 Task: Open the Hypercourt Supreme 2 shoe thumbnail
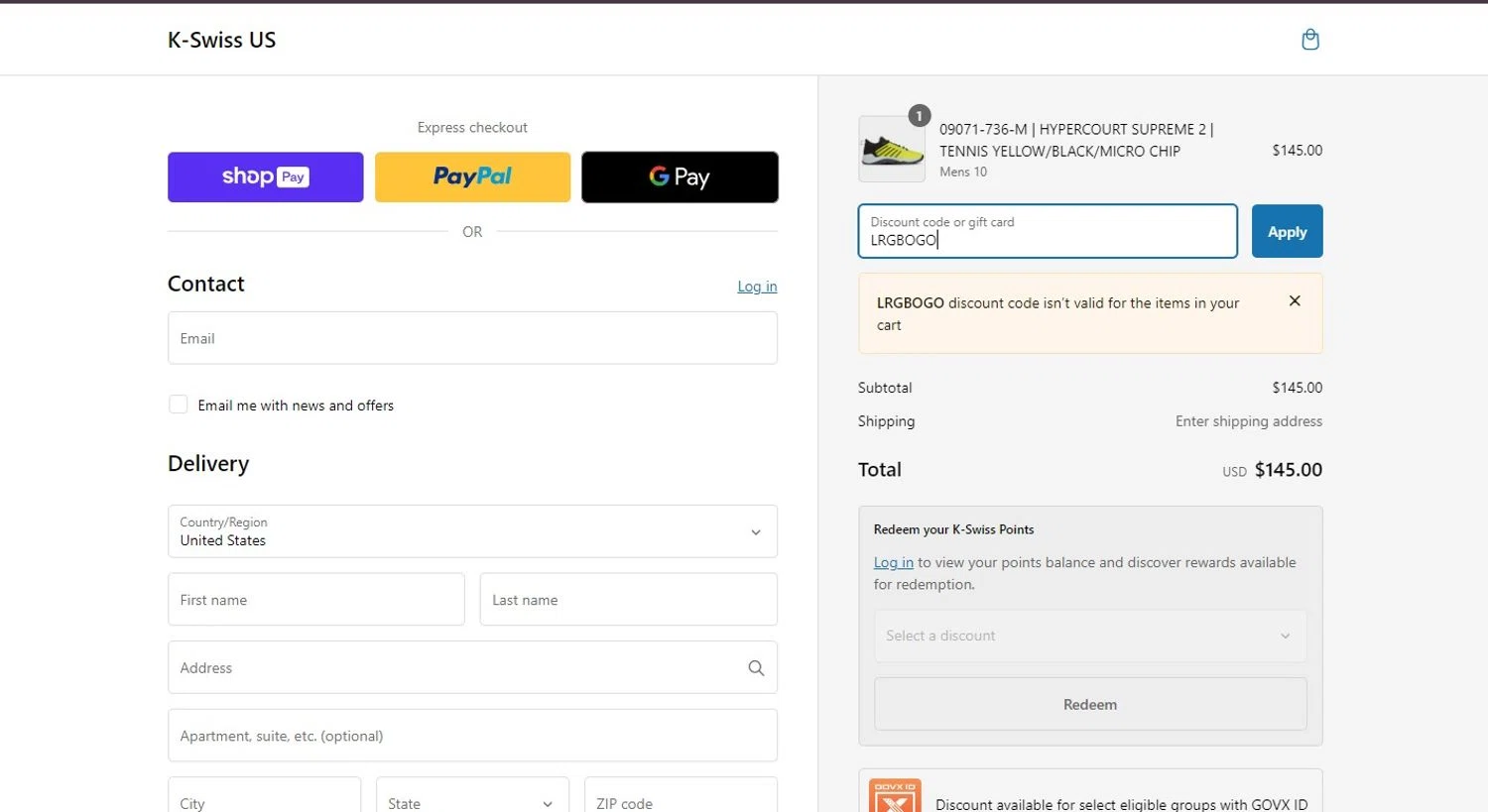pyautogui.click(x=892, y=150)
